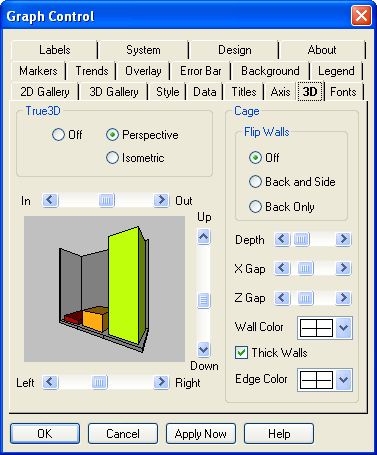
Task: Uncheck the Thick Walls checkbox
Action: click(x=241, y=352)
